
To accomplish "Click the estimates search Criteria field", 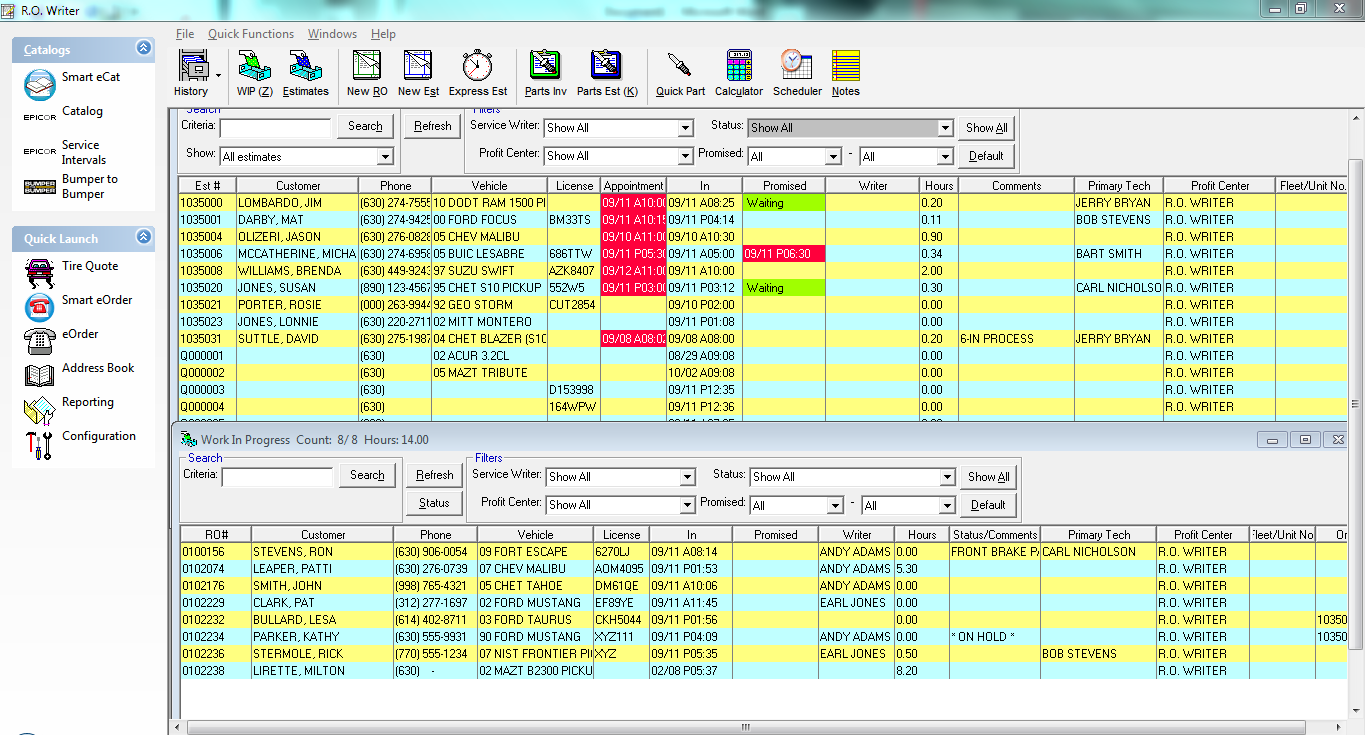I will click(x=275, y=127).
